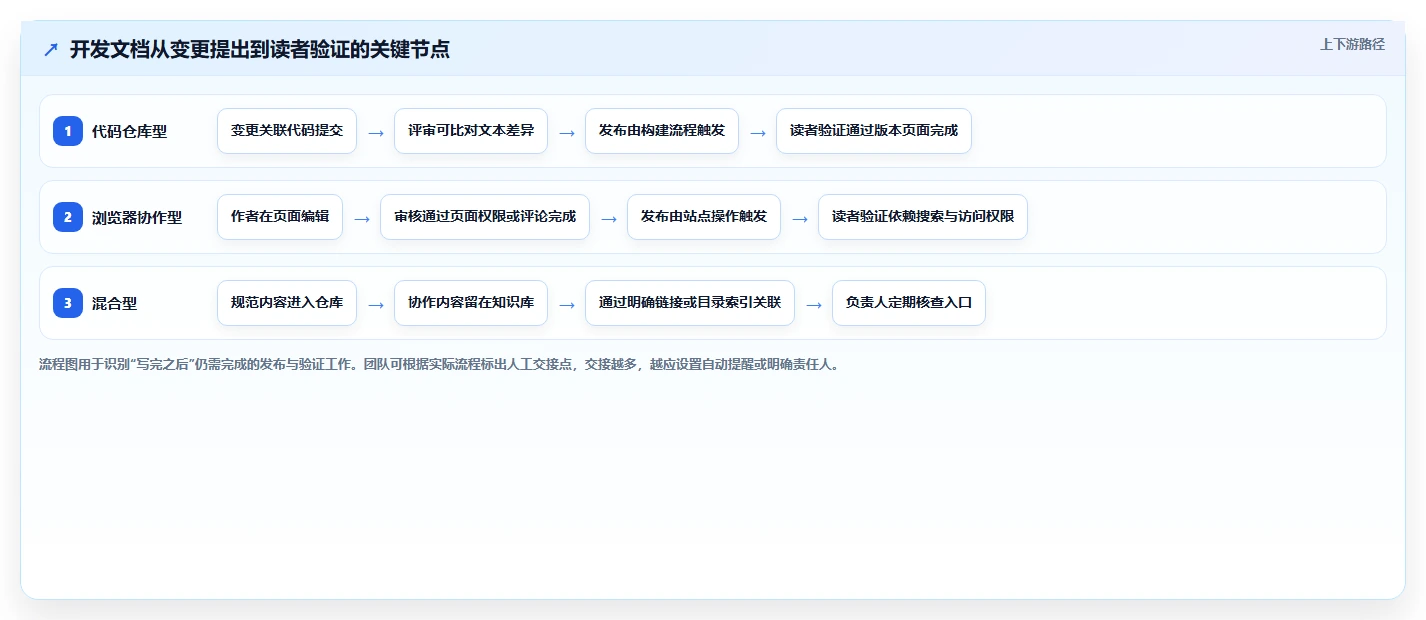Select the 变更关联代码提交 step
The image size is (1426, 620).
pos(287,131)
